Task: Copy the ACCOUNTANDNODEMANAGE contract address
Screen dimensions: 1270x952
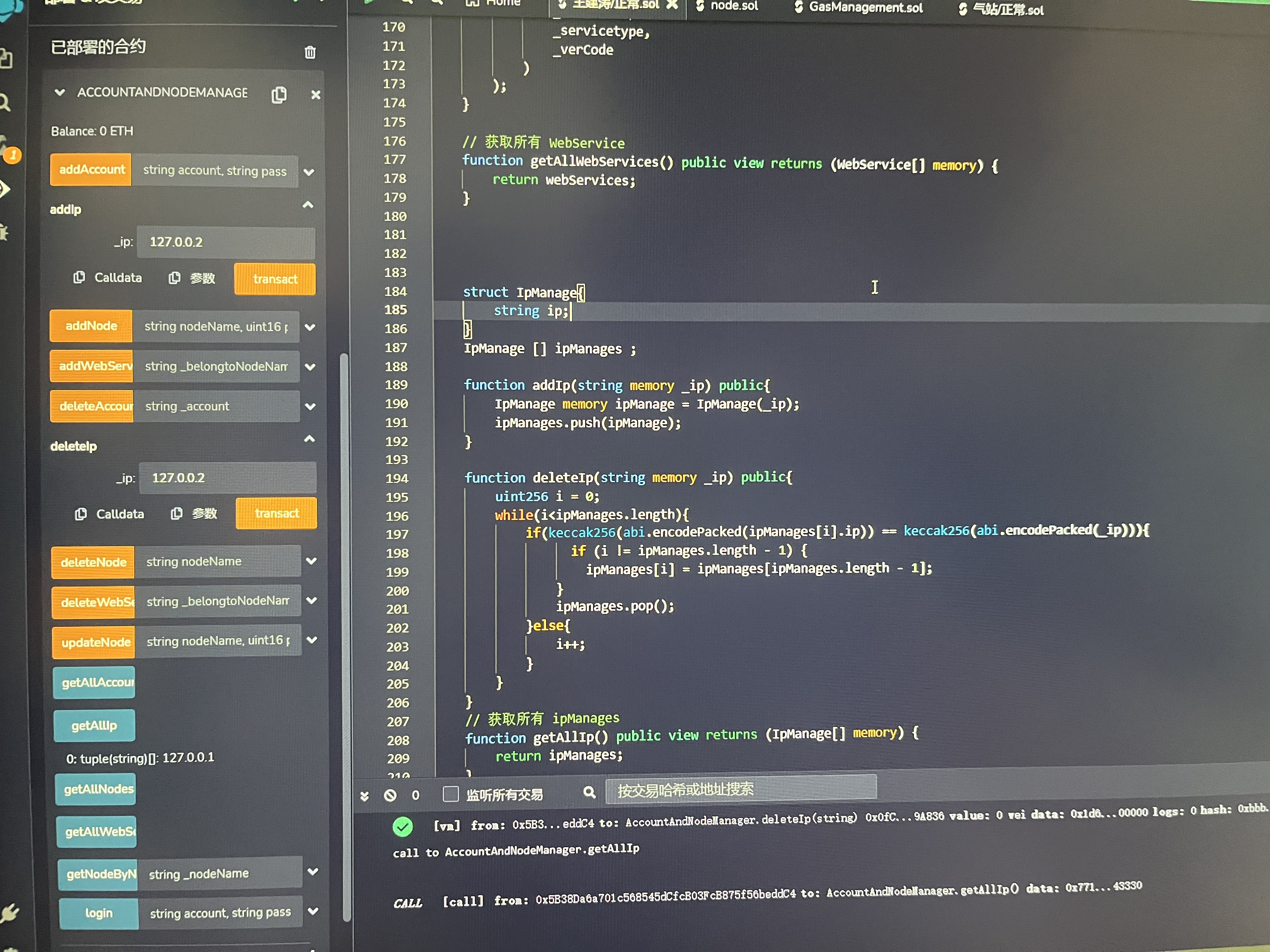Action: [x=279, y=95]
